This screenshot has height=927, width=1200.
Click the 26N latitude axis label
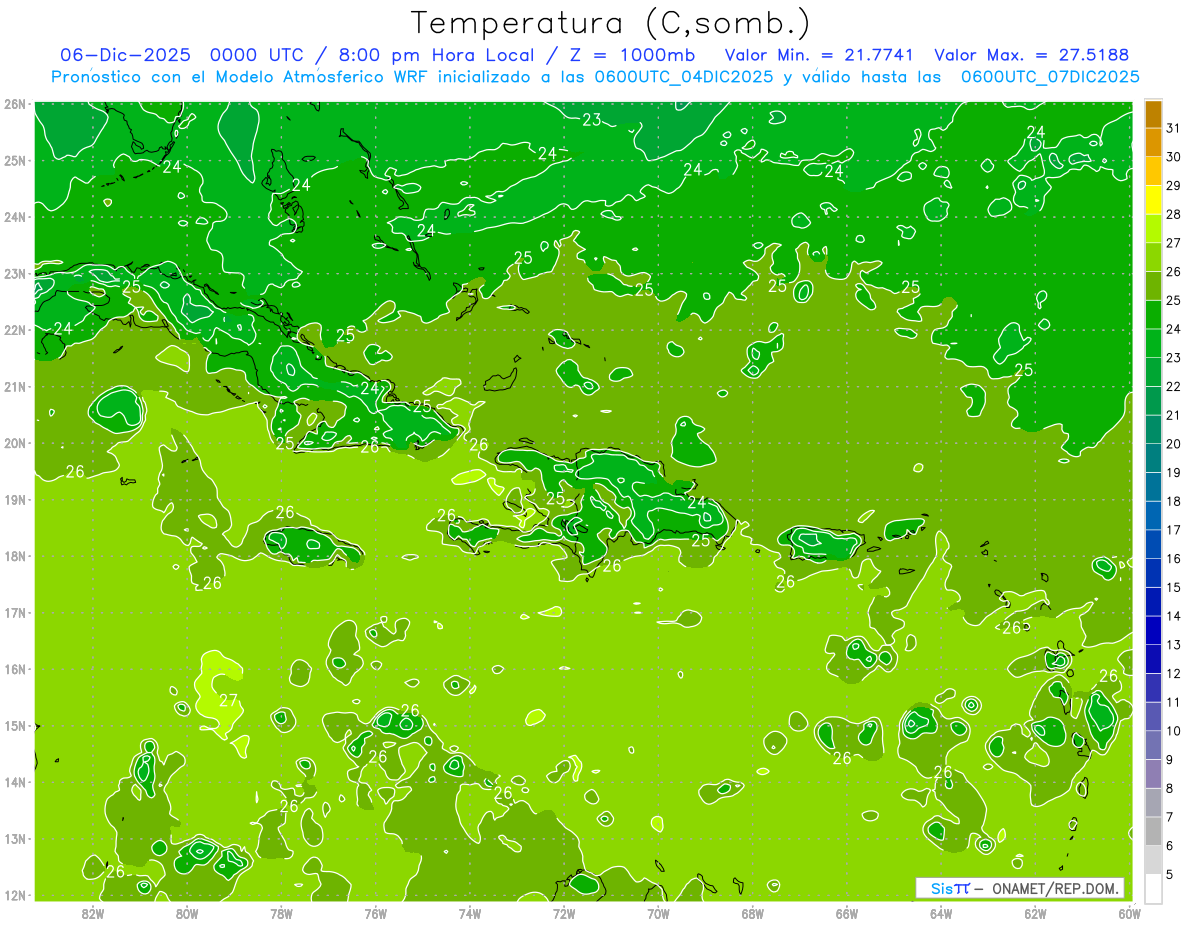tap(15, 103)
